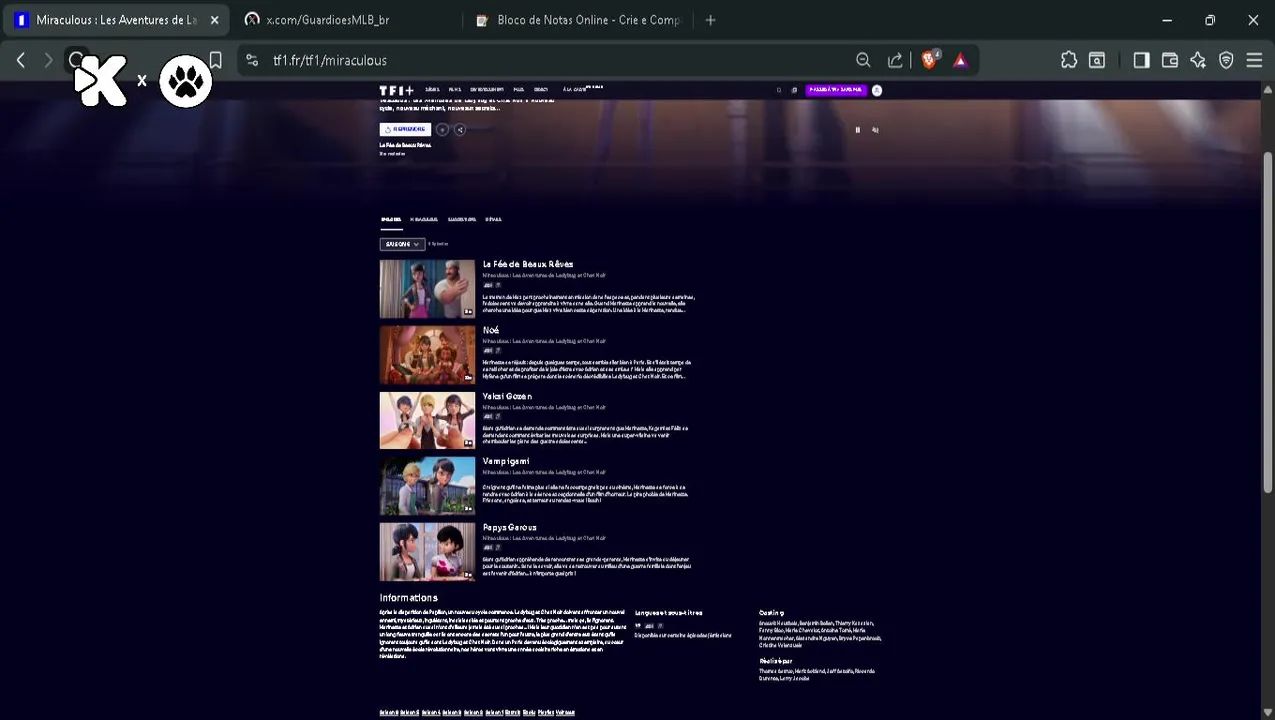Click the white Reprendre button
The image size is (1275, 720).
tap(405, 129)
